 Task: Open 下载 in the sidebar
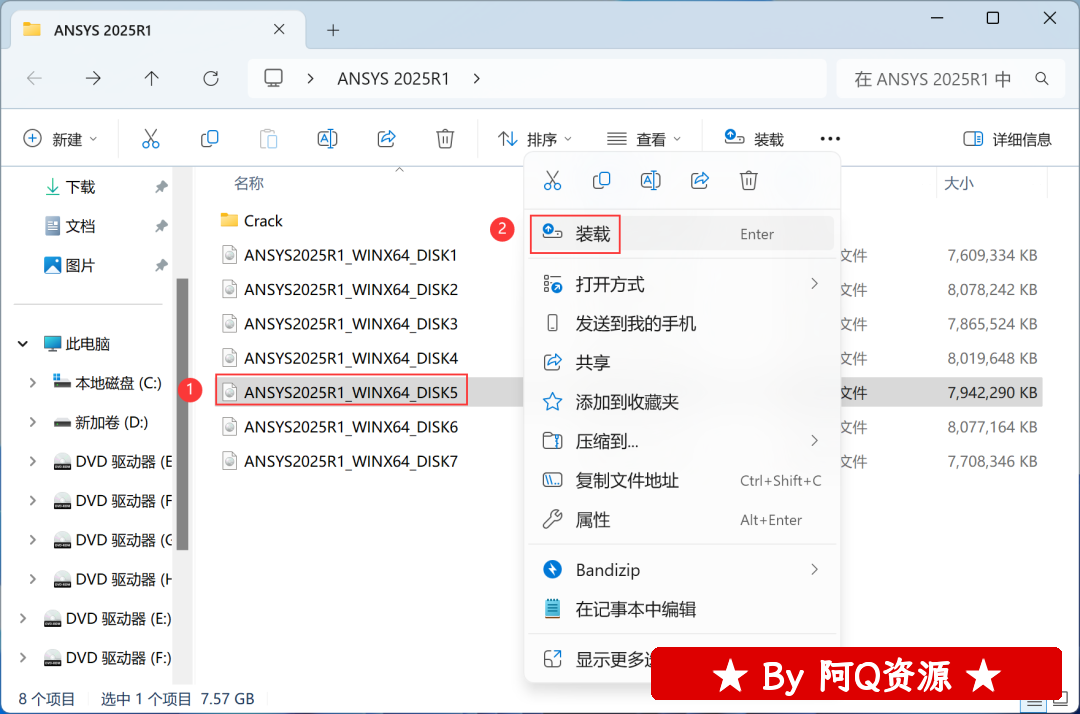(81, 187)
